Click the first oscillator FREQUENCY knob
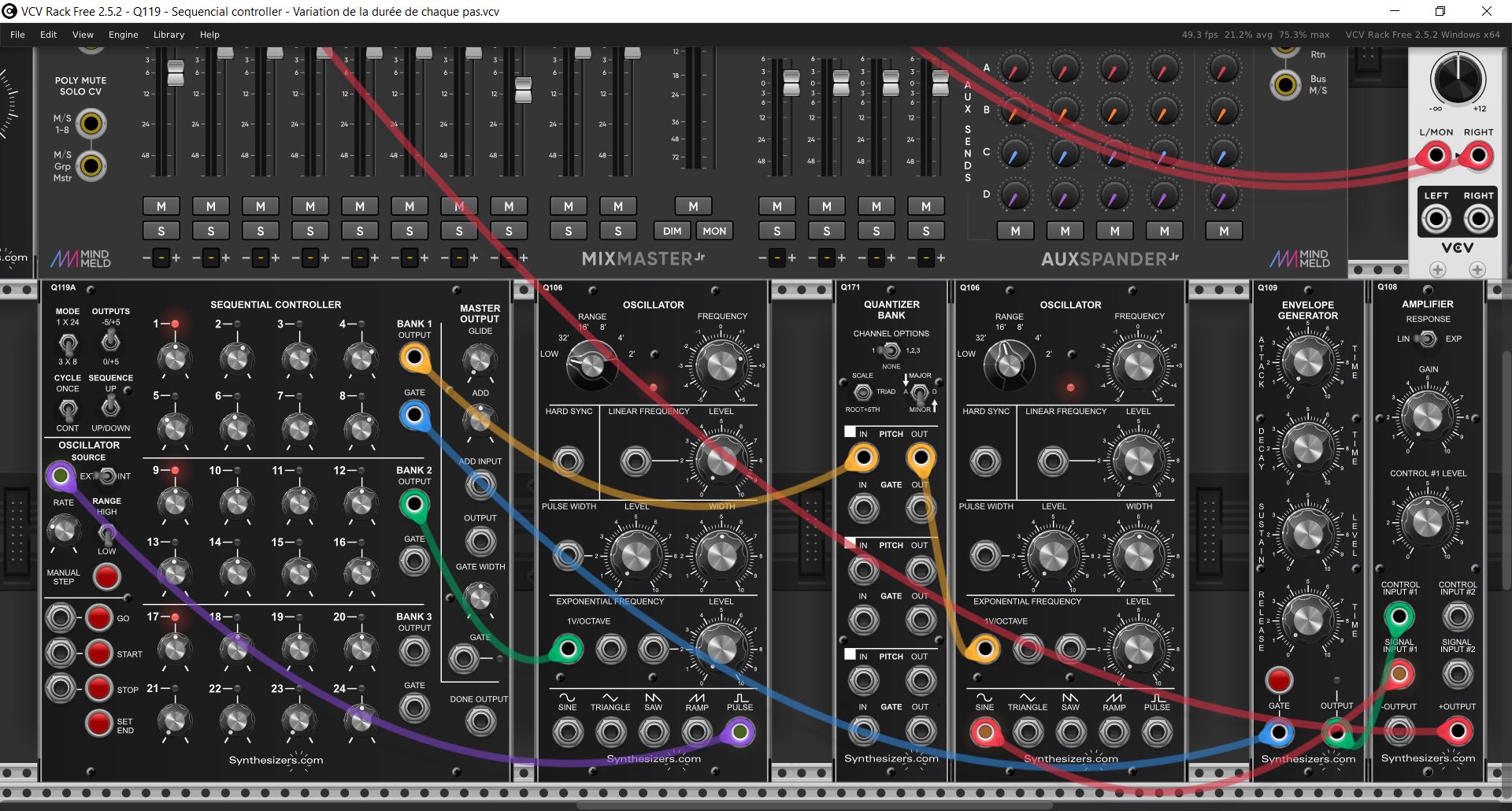Image resolution: width=1512 pixels, height=811 pixels. point(721,365)
